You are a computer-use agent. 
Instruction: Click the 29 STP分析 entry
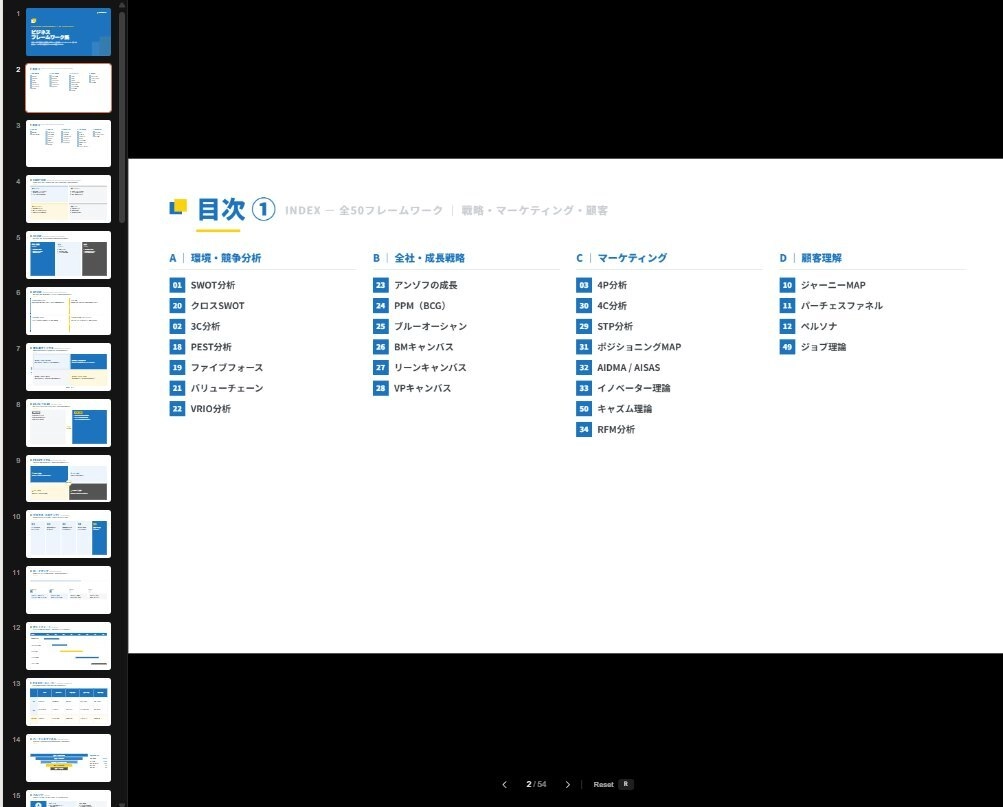(x=604, y=326)
